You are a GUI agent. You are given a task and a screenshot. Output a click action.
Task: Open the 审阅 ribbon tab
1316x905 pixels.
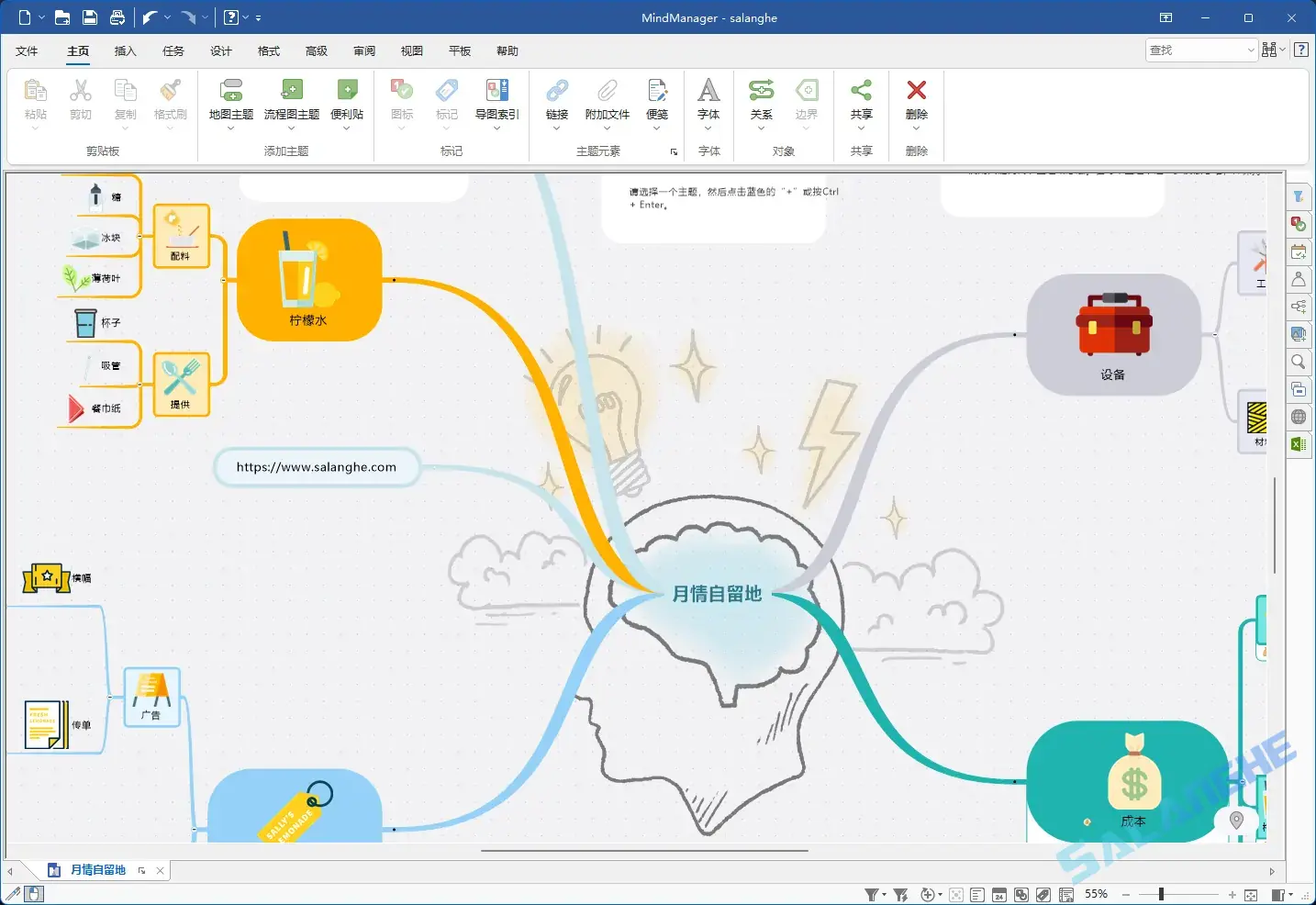(363, 51)
